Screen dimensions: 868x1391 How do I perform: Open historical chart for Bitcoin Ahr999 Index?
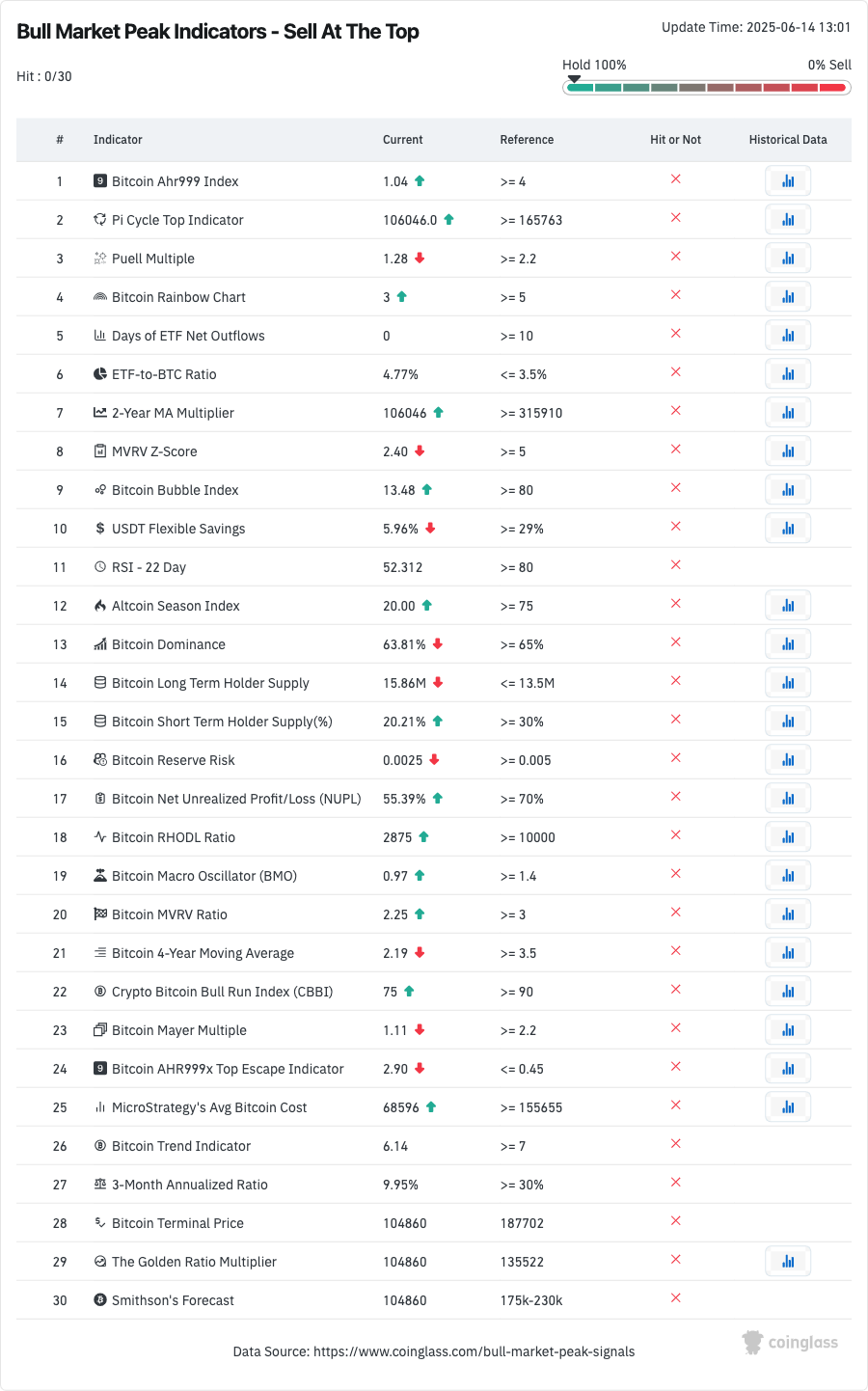point(788,181)
